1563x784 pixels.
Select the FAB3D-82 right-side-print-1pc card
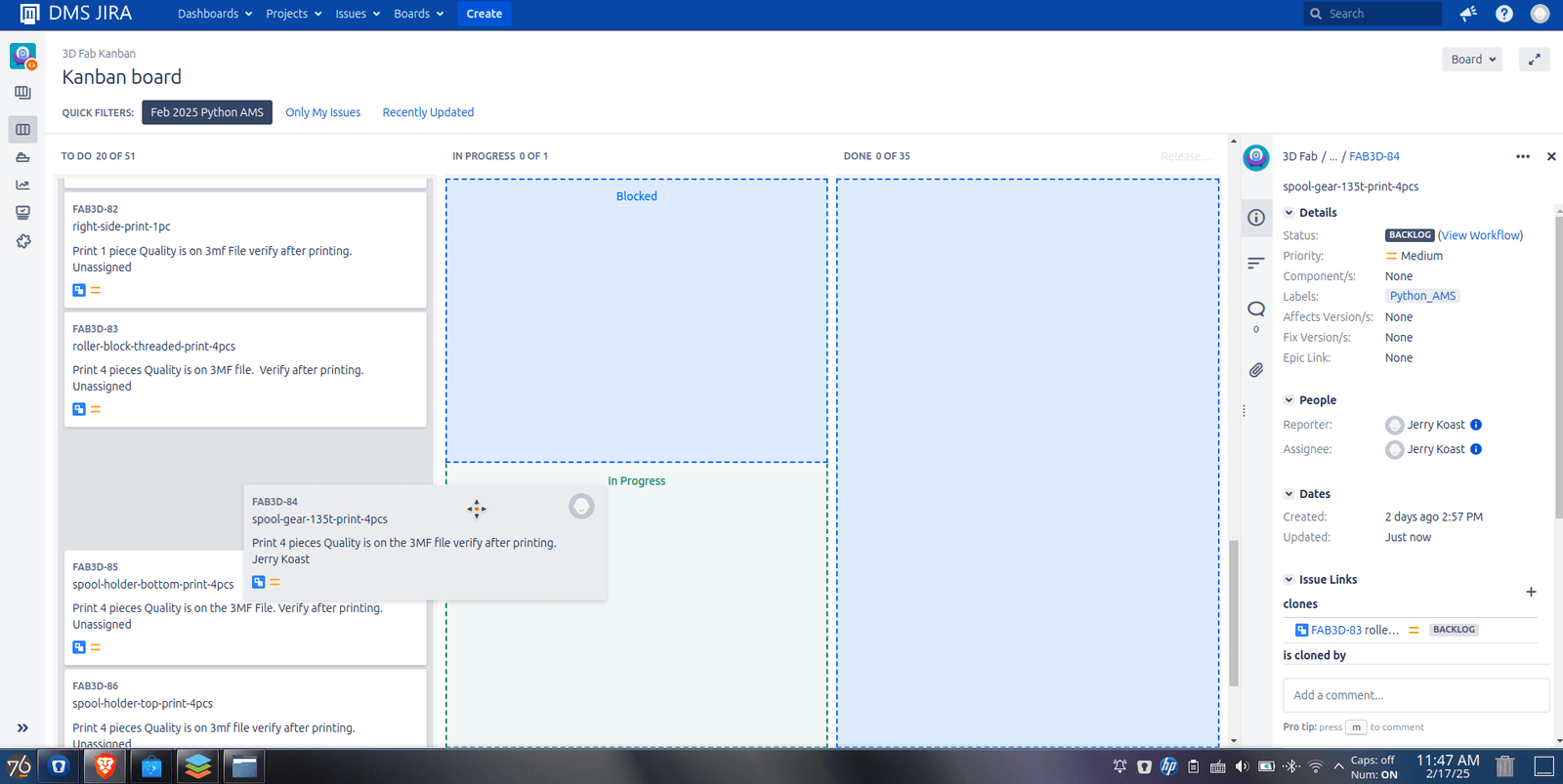coord(245,250)
